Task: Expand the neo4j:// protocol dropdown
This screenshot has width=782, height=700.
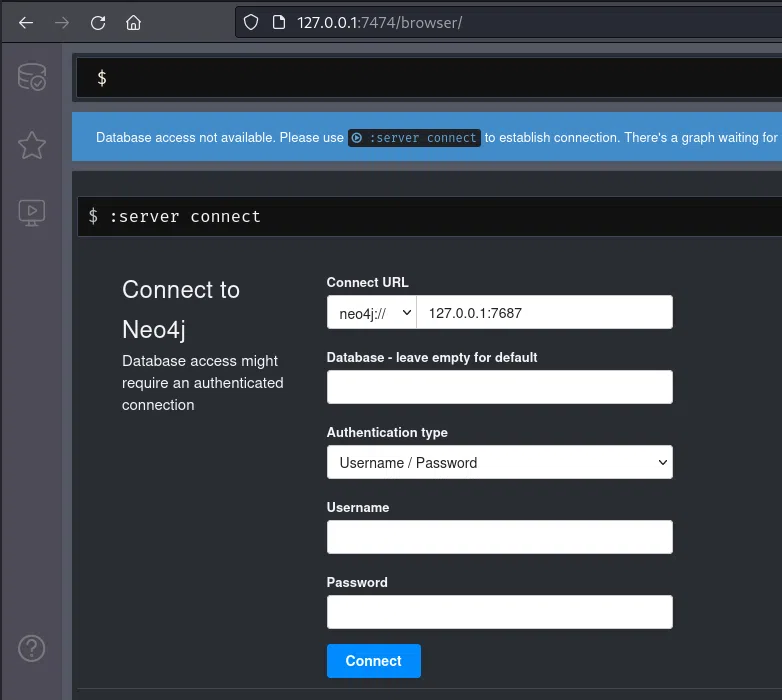Action: pyautogui.click(x=371, y=313)
